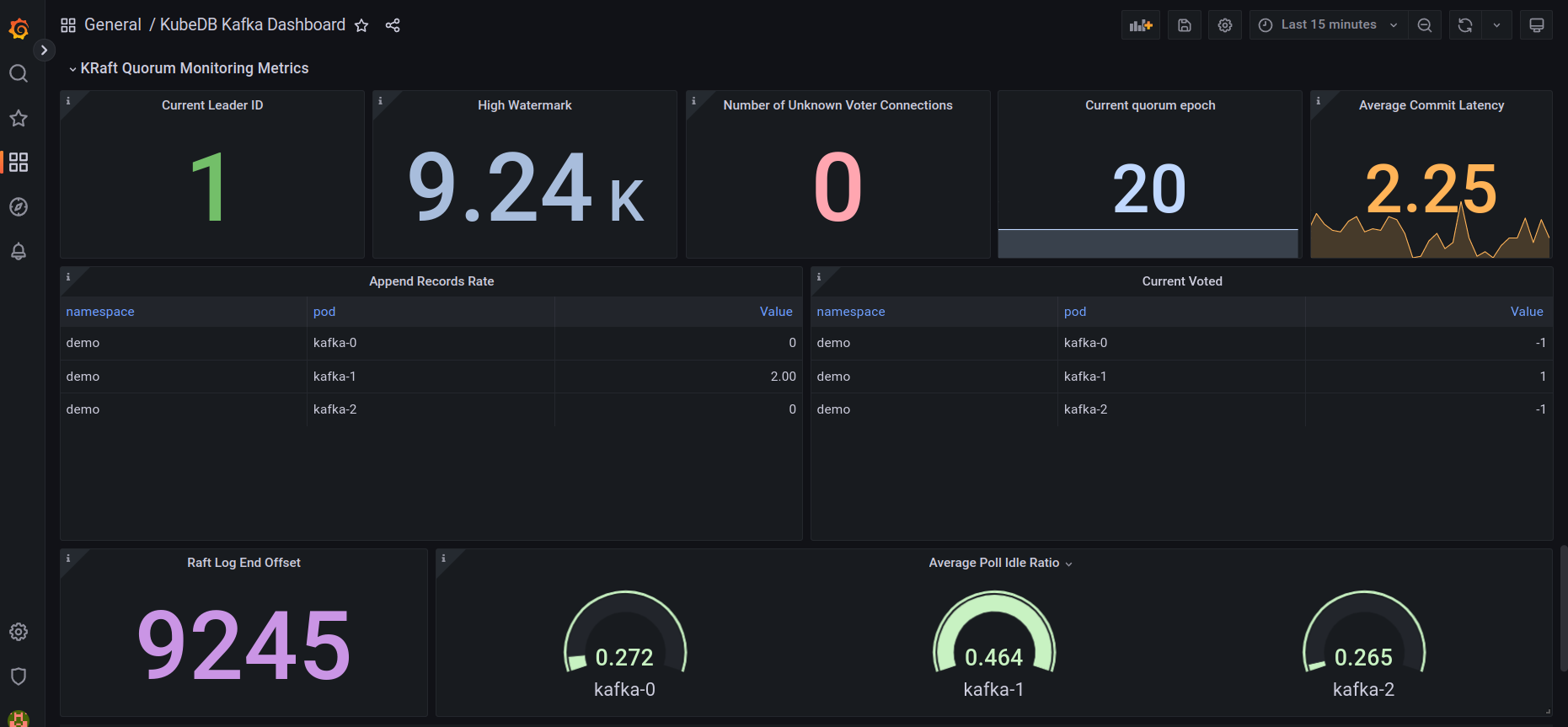Sort Current Voted table by Value column
The height and width of the screenshot is (727, 1568).
pyautogui.click(x=1527, y=312)
